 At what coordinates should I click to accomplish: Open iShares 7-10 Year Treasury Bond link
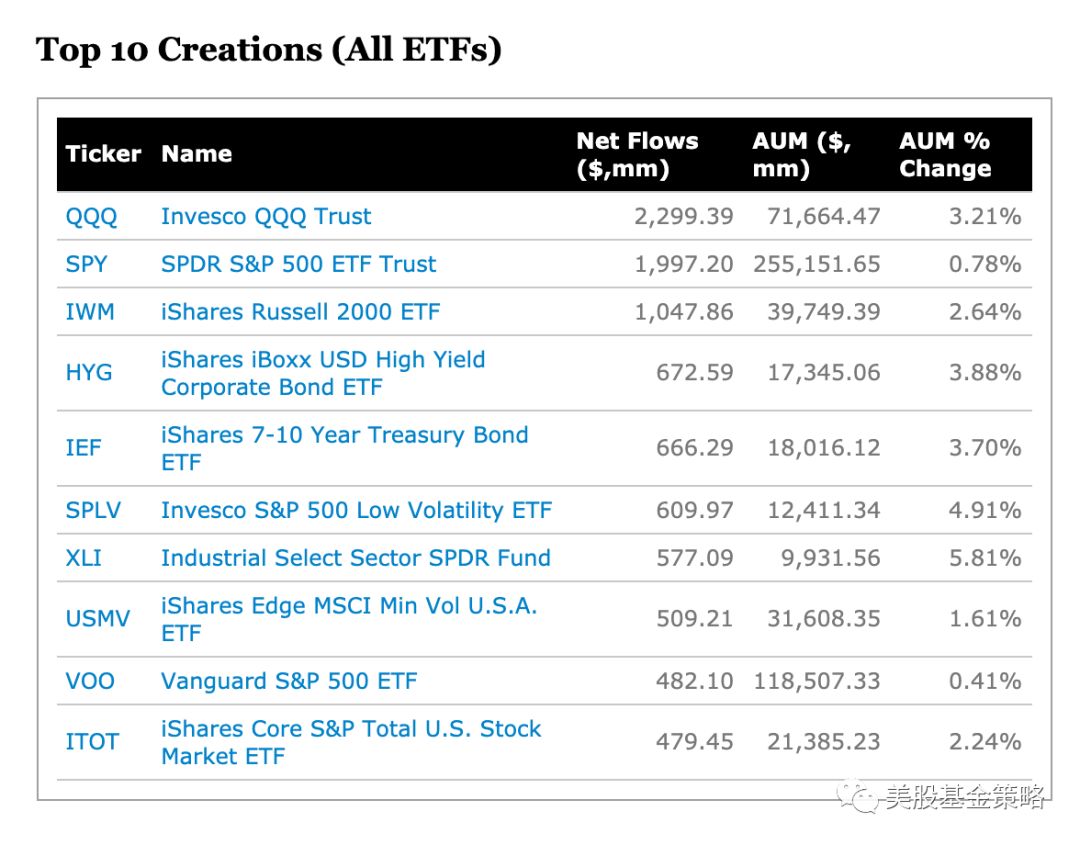coord(344,436)
